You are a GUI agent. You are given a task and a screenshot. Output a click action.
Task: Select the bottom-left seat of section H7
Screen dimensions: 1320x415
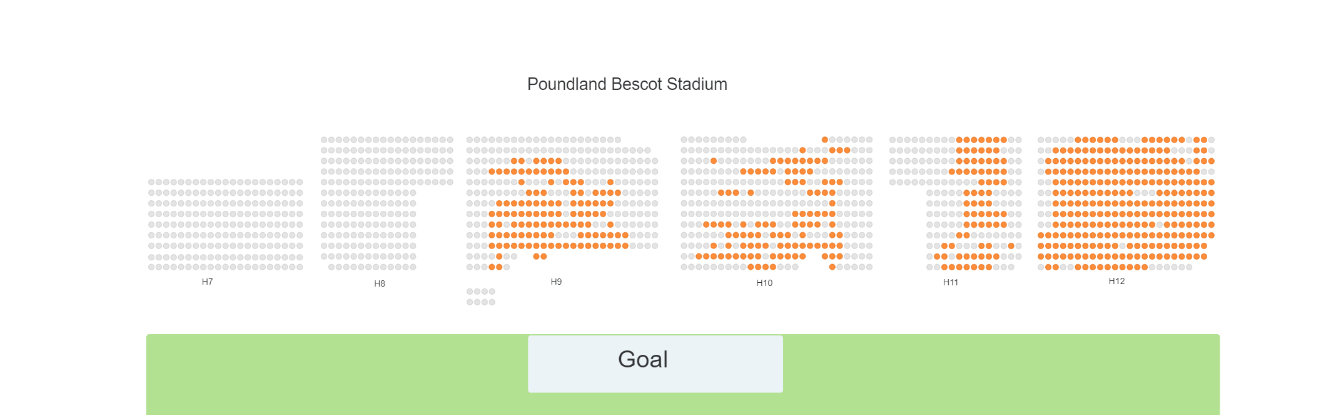coord(151,267)
